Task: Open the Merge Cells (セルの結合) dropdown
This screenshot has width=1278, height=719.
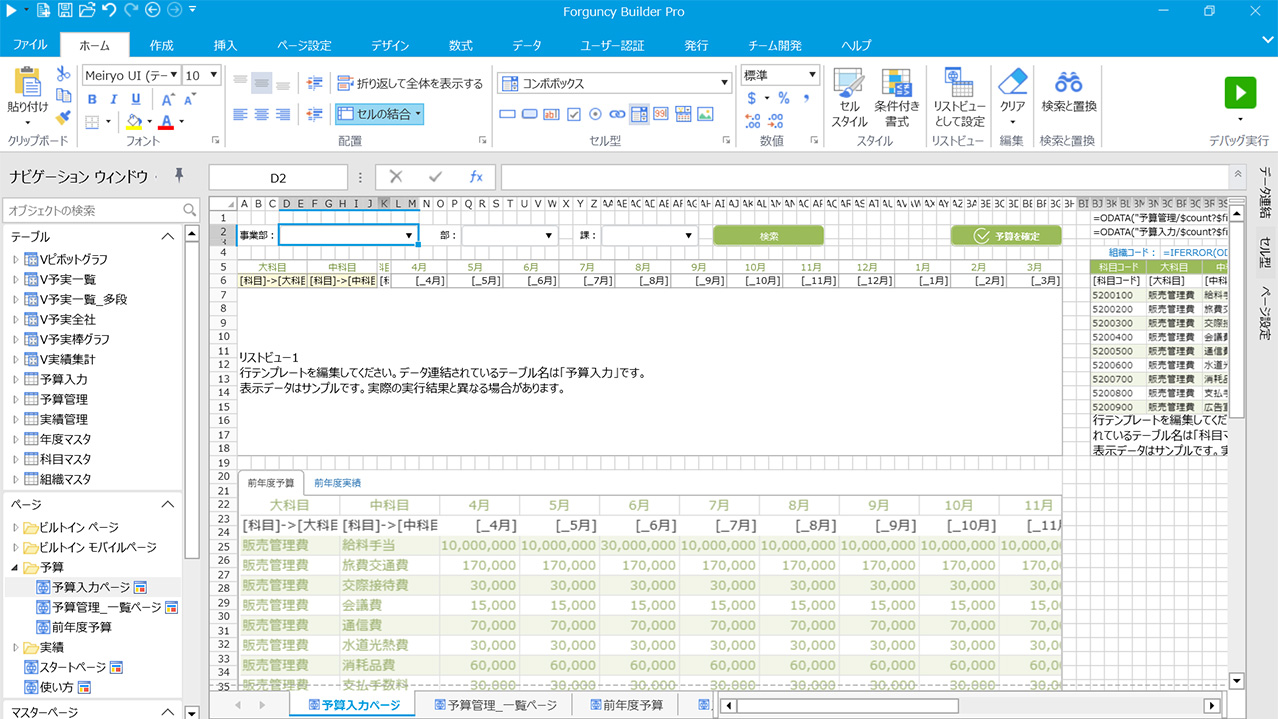Action: (x=379, y=114)
